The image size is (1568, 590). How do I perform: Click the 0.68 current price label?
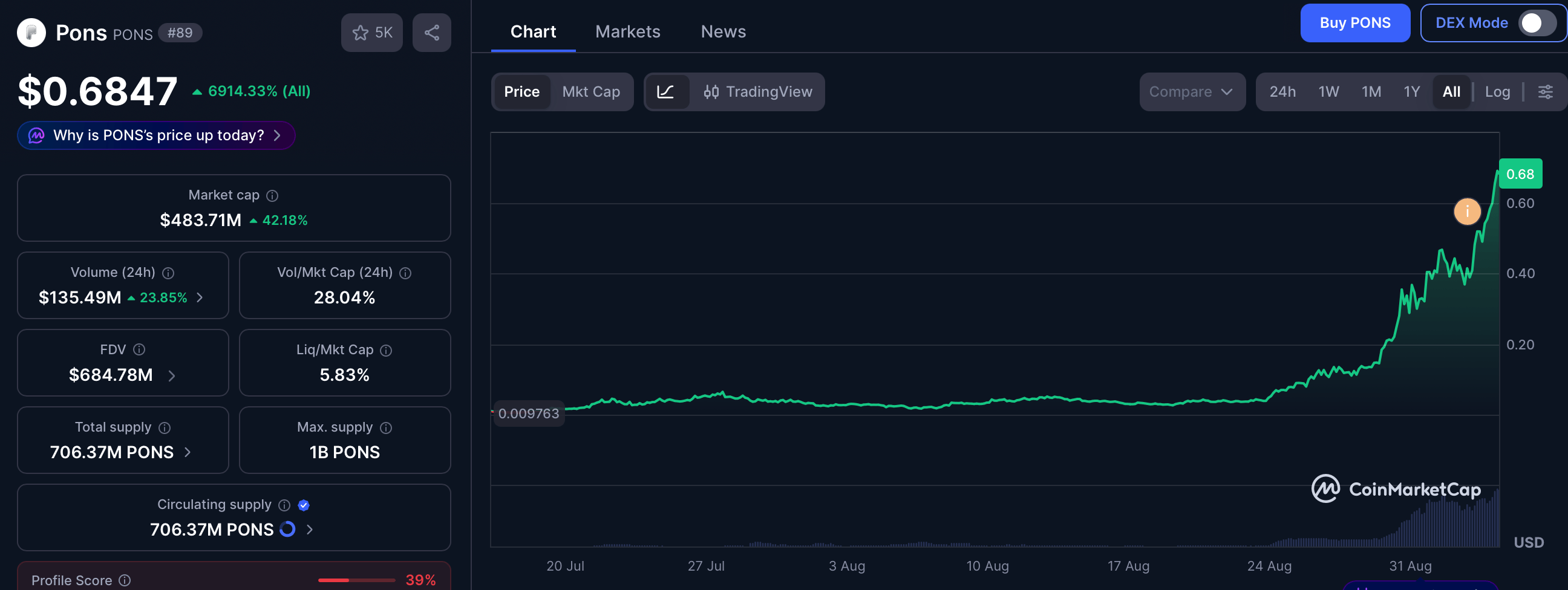(1520, 174)
